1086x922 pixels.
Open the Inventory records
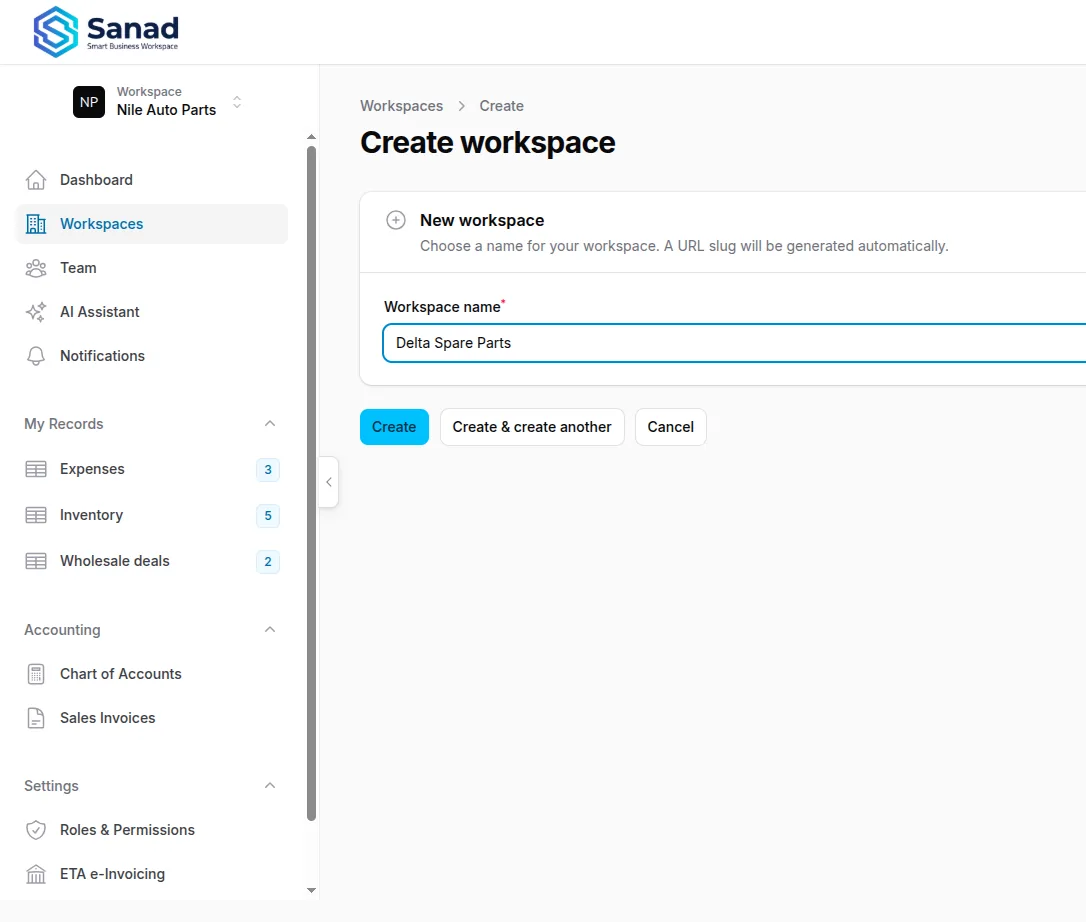[152, 515]
